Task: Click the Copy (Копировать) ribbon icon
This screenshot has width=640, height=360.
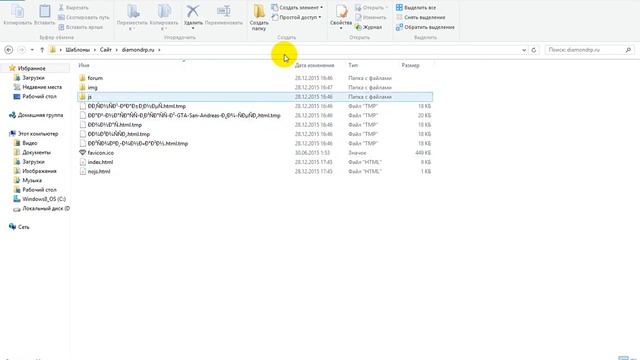Action: pos(18,11)
